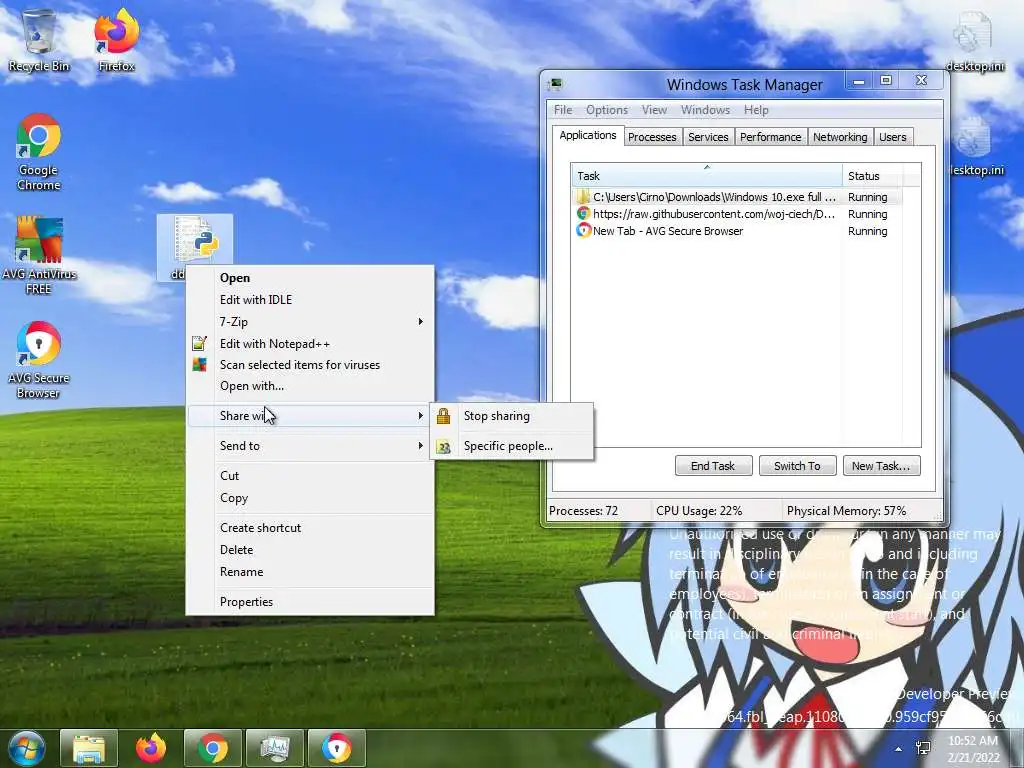
Task: Open the Recycle Bin desktop icon
Action: click(39, 39)
